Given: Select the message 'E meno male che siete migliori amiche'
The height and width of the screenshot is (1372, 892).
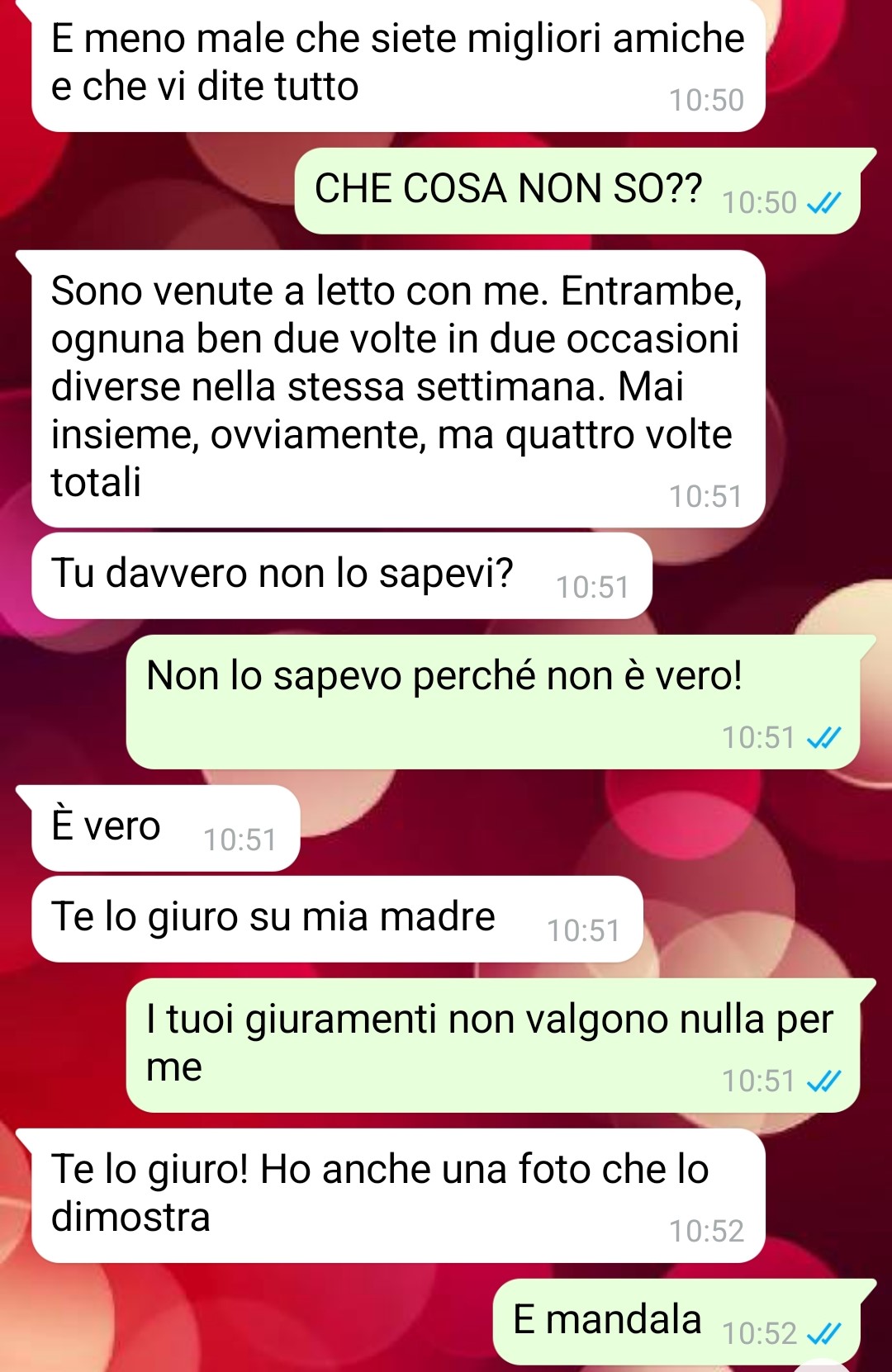Looking at the screenshot, I should [398, 64].
